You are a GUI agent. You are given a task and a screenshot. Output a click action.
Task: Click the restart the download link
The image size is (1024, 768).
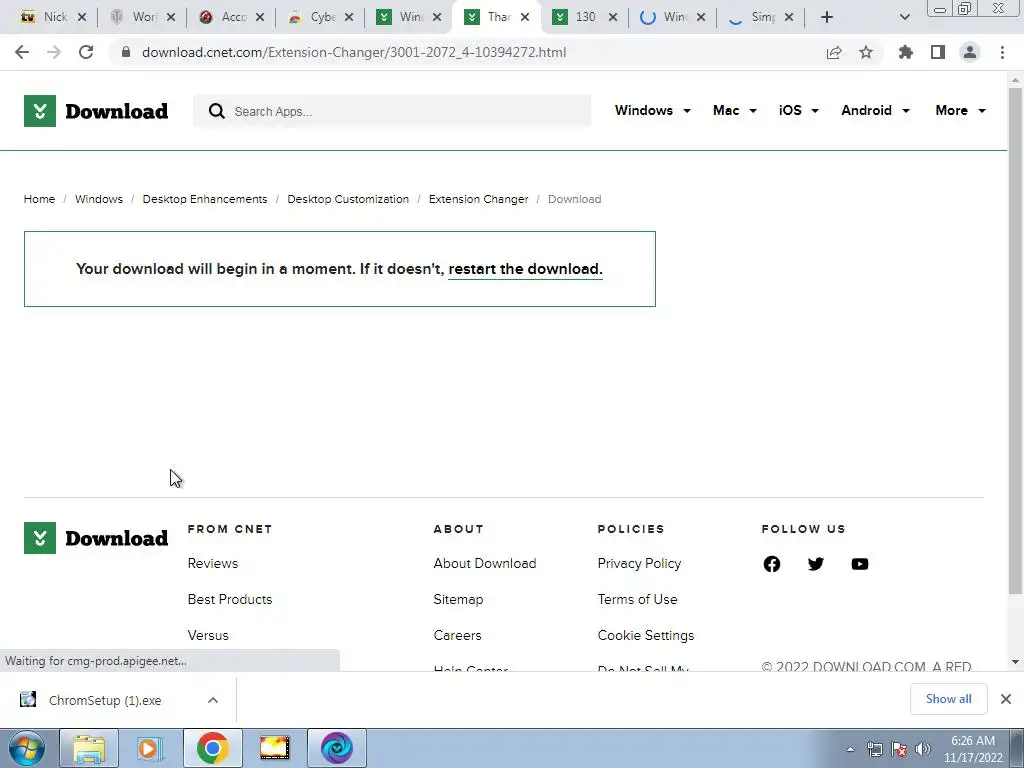pos(526,269)
